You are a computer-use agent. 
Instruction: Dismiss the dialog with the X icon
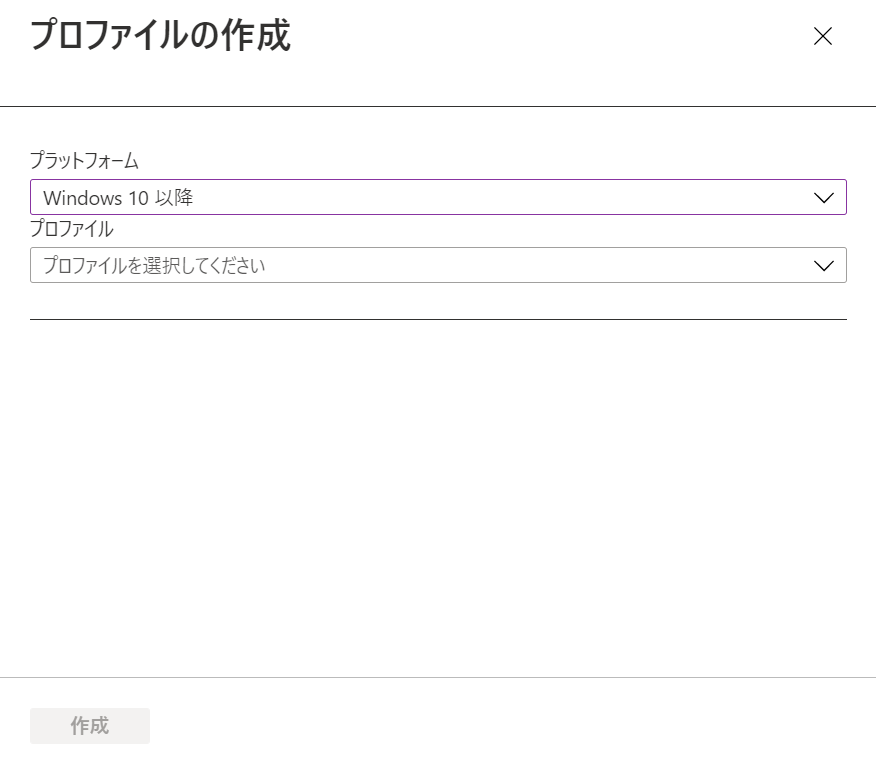tap(822, 36)
